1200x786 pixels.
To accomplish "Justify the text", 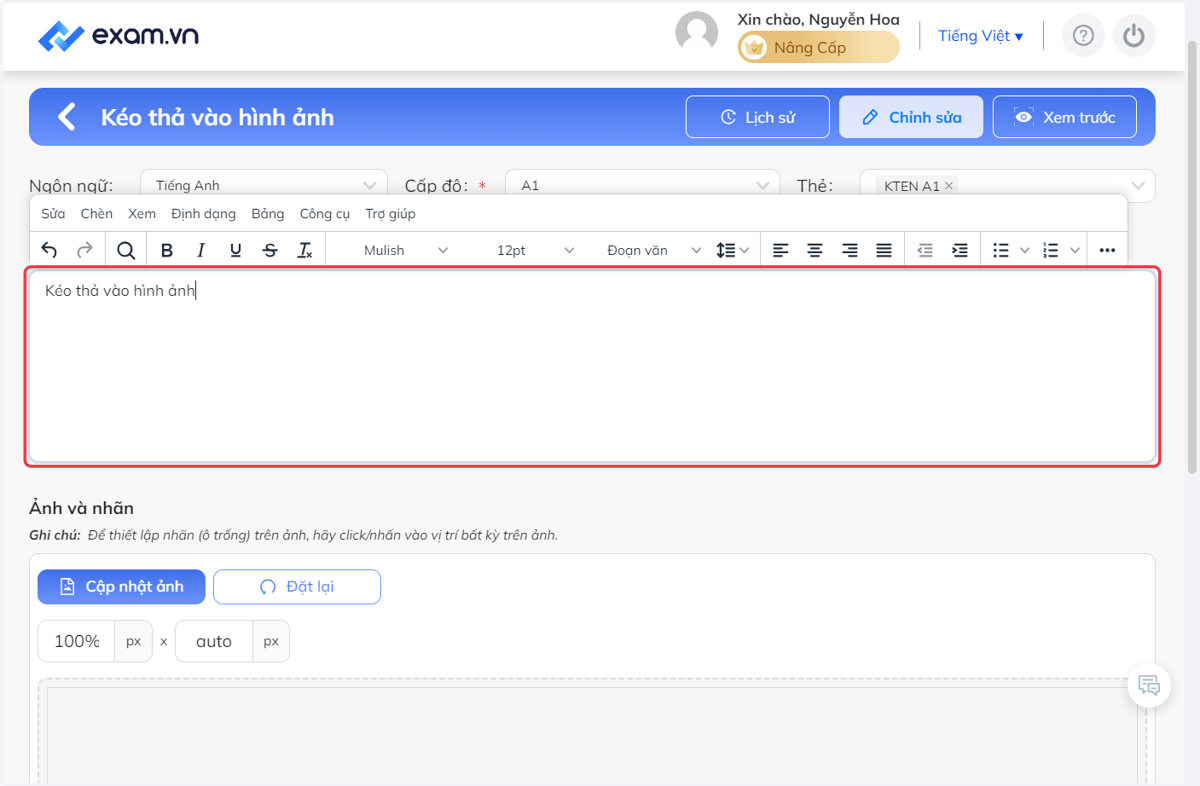I will 884,250.
